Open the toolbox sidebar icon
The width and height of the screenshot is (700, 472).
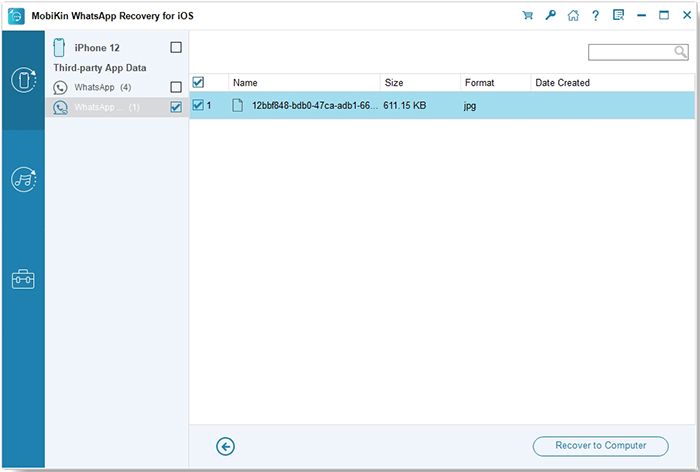[x=23, y=279]
